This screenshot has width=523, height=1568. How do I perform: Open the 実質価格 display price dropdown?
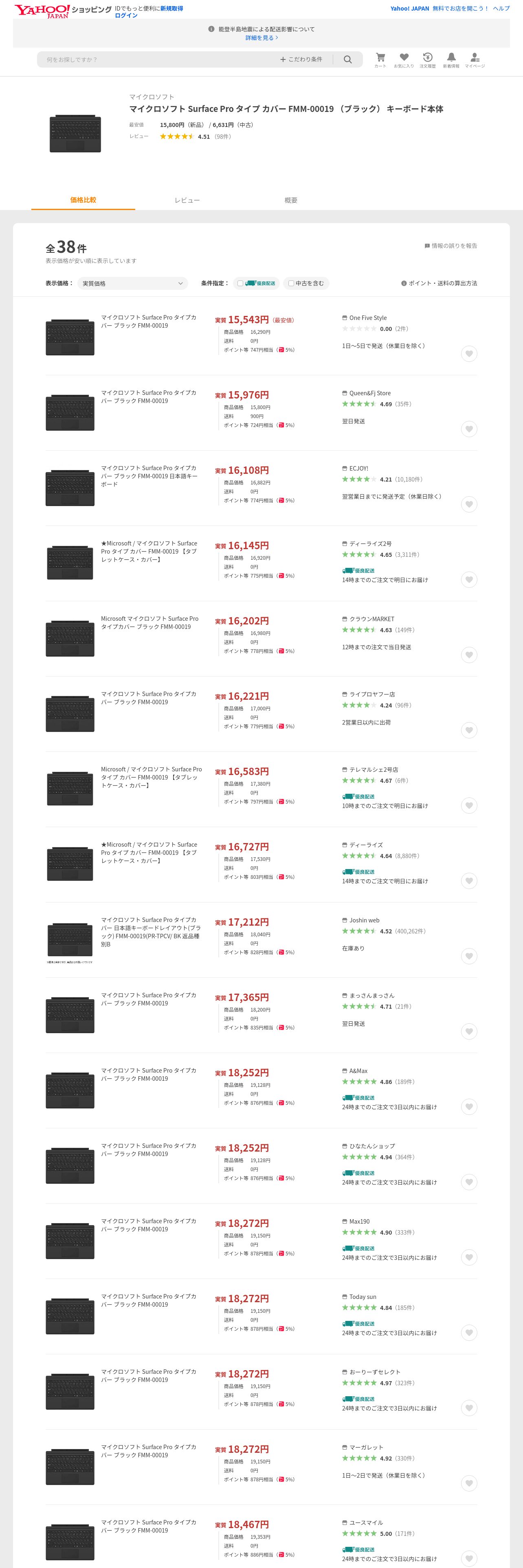(x=132, y=284)
